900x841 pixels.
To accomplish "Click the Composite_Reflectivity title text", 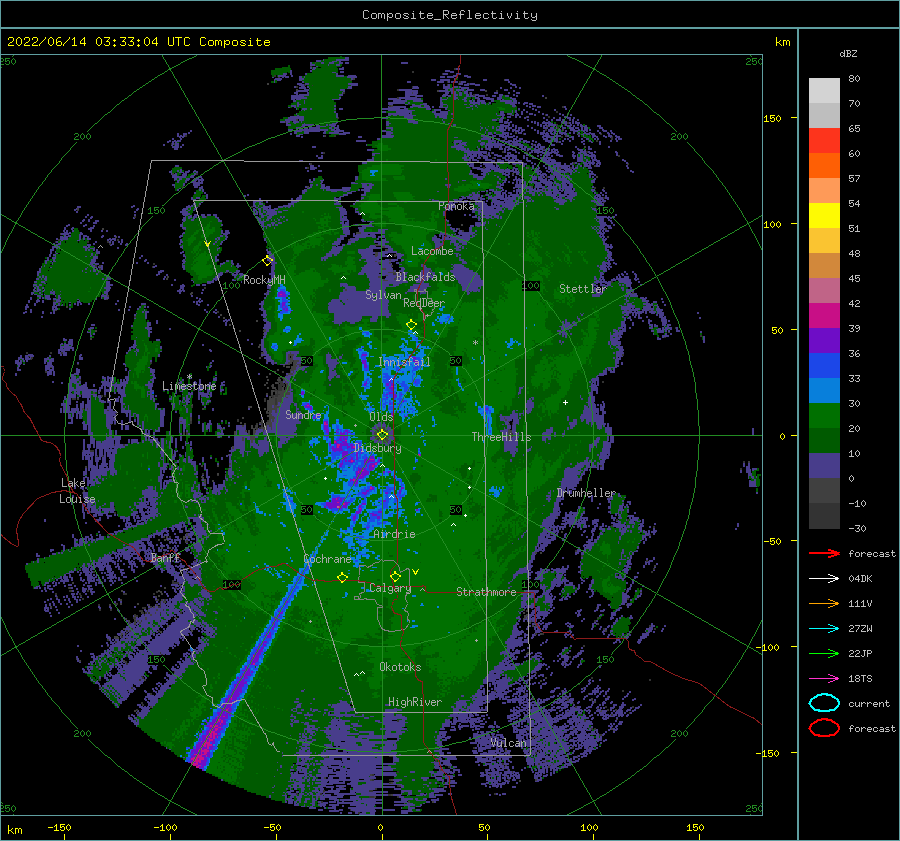I will tap(449, 15).
